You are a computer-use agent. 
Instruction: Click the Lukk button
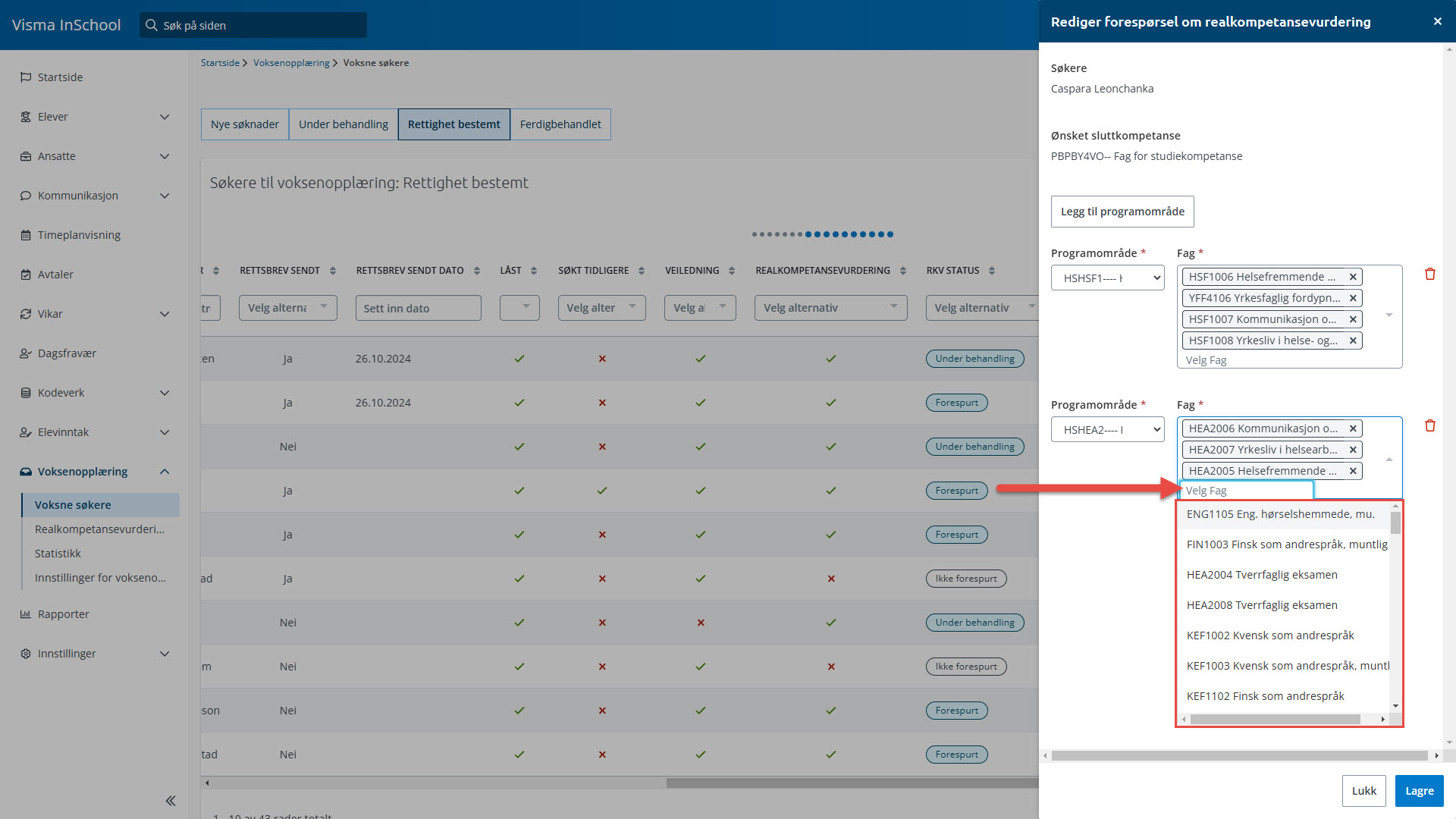pyautogui.click(x=1363, y=791)
